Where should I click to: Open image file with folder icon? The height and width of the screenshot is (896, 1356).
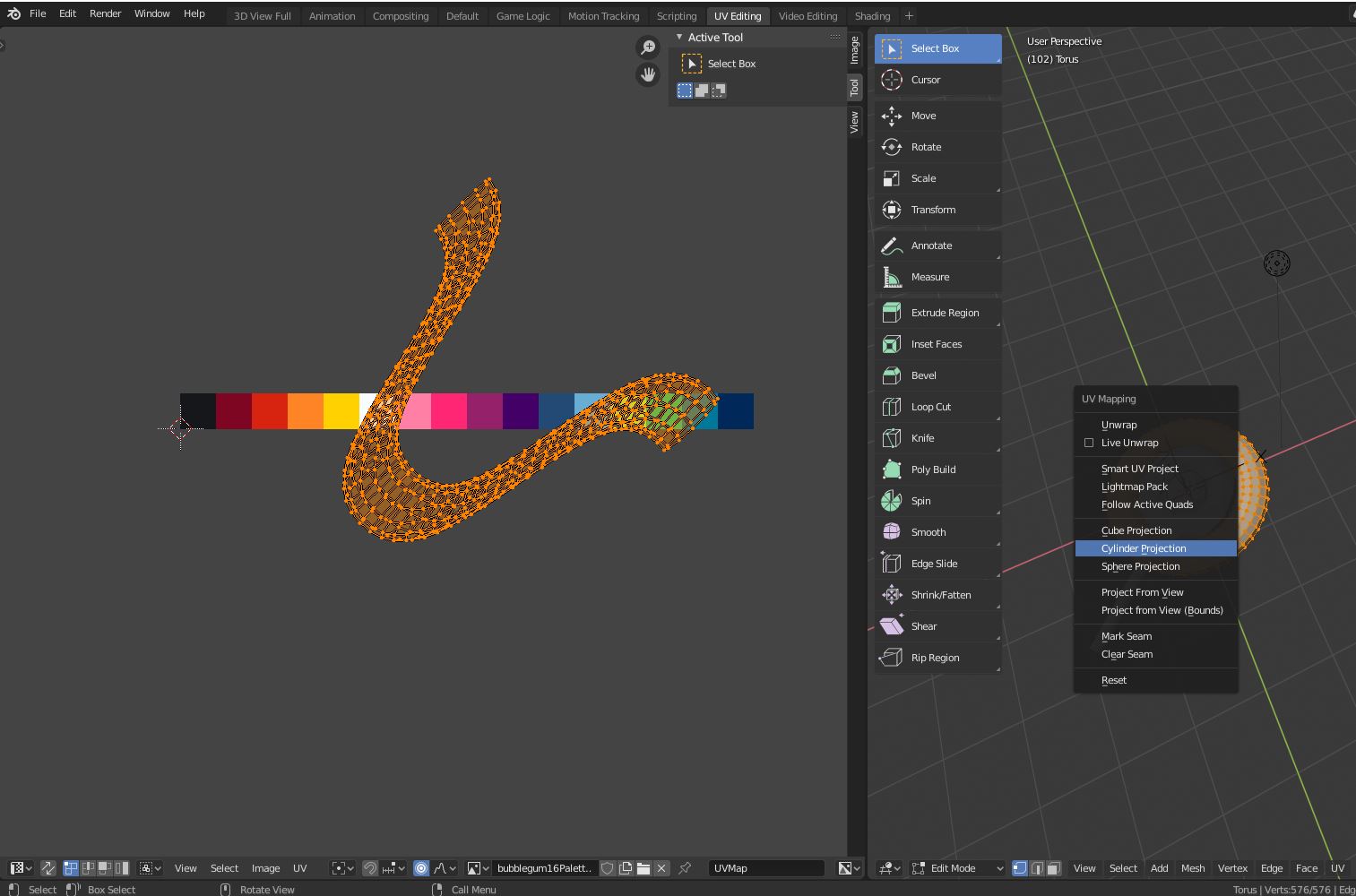coord(643,868)
